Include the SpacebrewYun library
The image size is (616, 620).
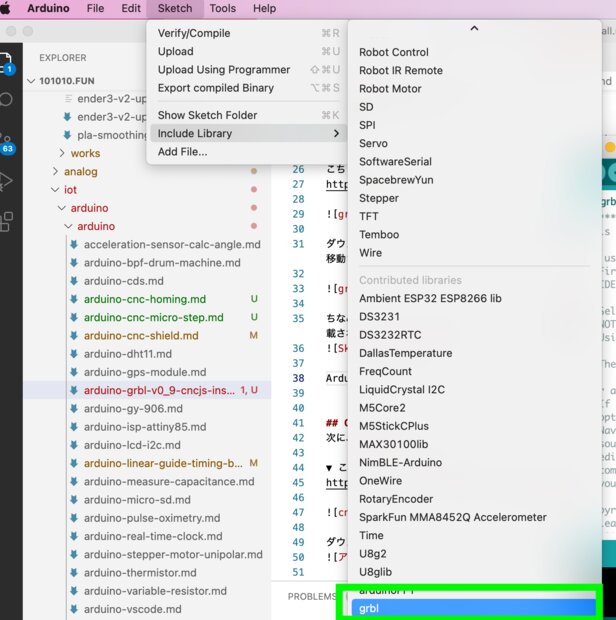click(x=474, y=180)
